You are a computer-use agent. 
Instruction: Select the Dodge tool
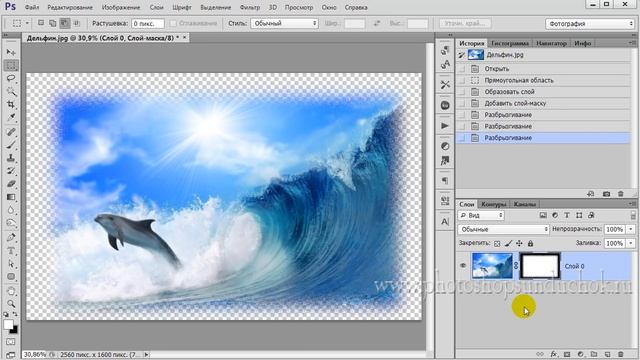[11, 223]
